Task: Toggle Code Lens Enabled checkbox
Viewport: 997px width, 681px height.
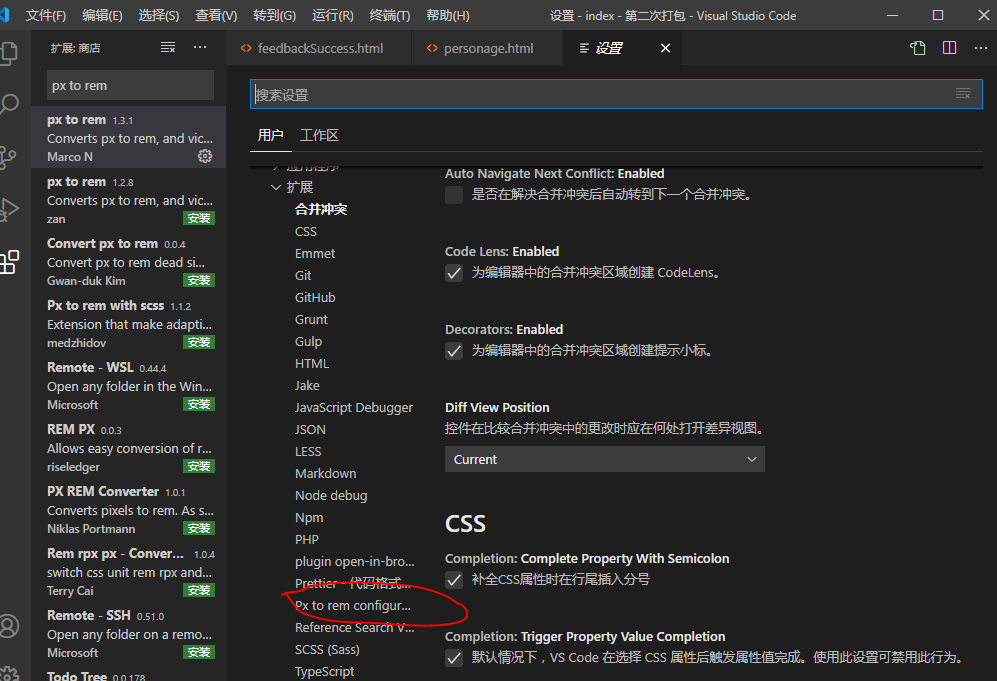Action: [454, 273]
